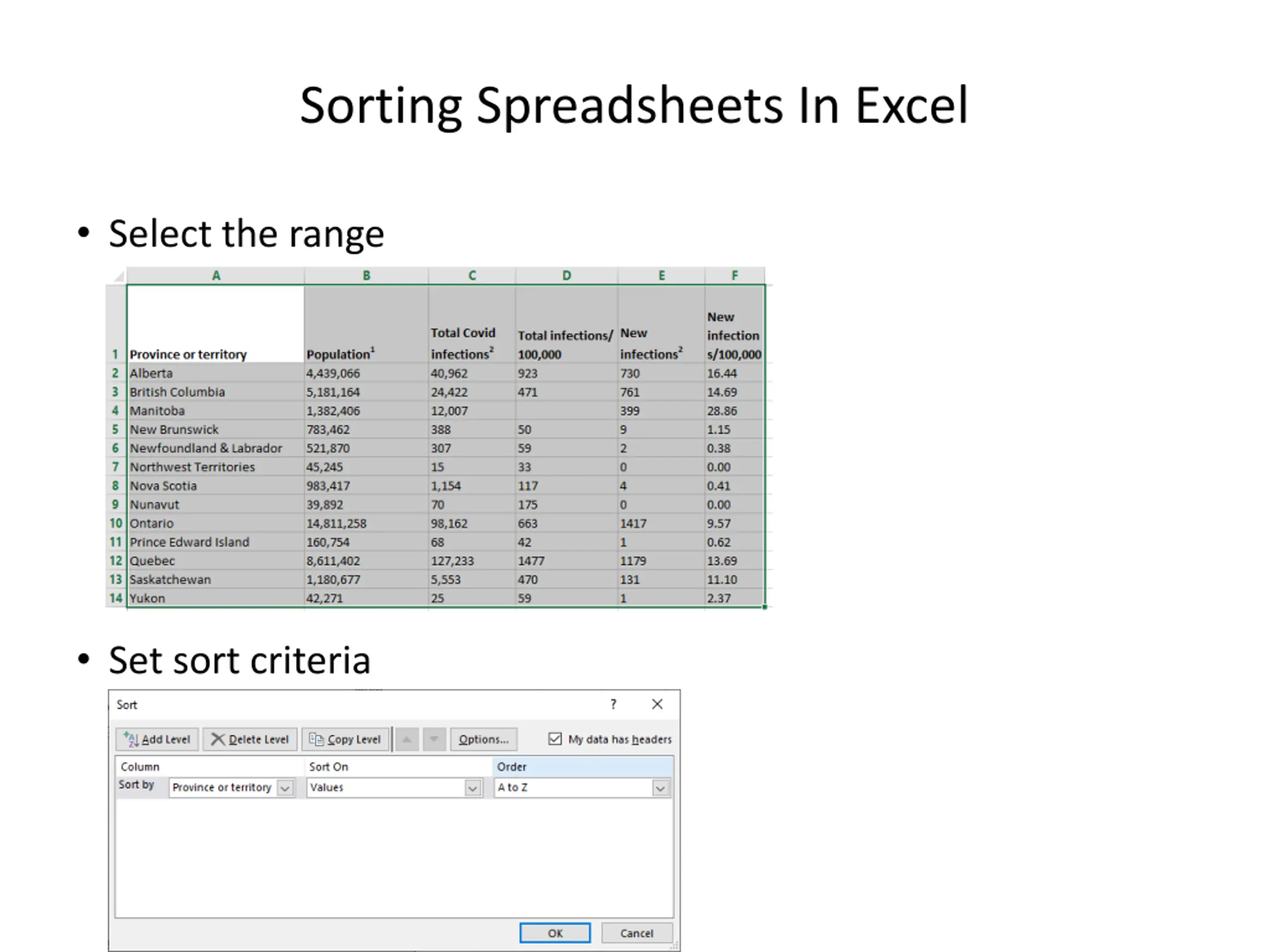Click the Copy Level button
This screenshot has width=1270, height=952.
pyautogui.click(x=345, y=739)
